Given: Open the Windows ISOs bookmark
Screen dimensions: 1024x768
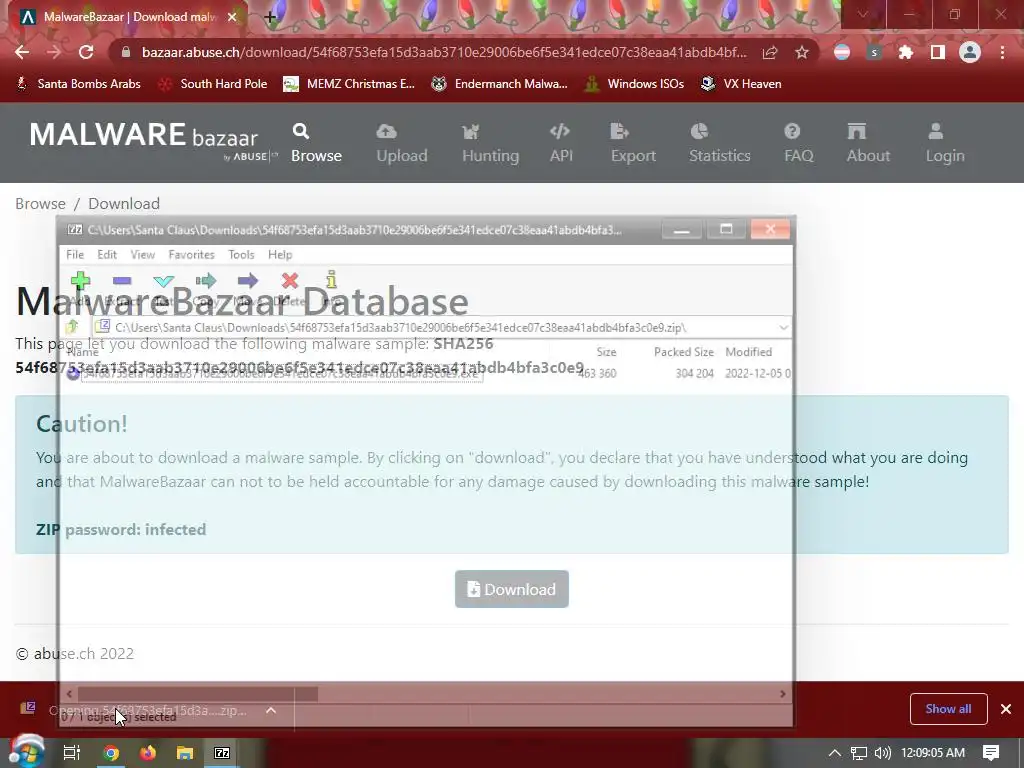Looking at the screenshot, I should tap(634, 84).
